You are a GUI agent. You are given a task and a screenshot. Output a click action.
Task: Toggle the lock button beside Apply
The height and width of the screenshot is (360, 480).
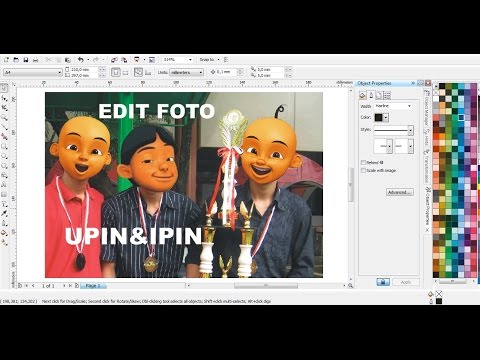click(x=383, y=282)
